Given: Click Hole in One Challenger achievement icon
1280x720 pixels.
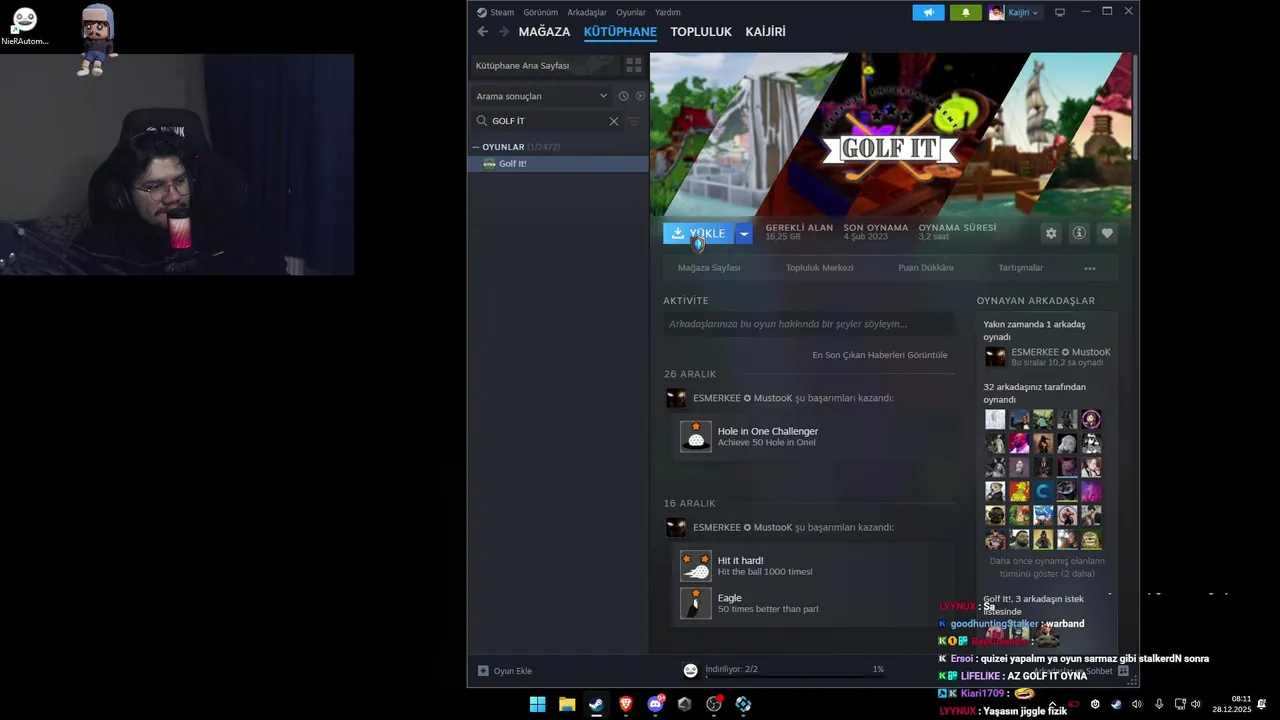Looking at the screenshot, I should [x=696, y=436].
